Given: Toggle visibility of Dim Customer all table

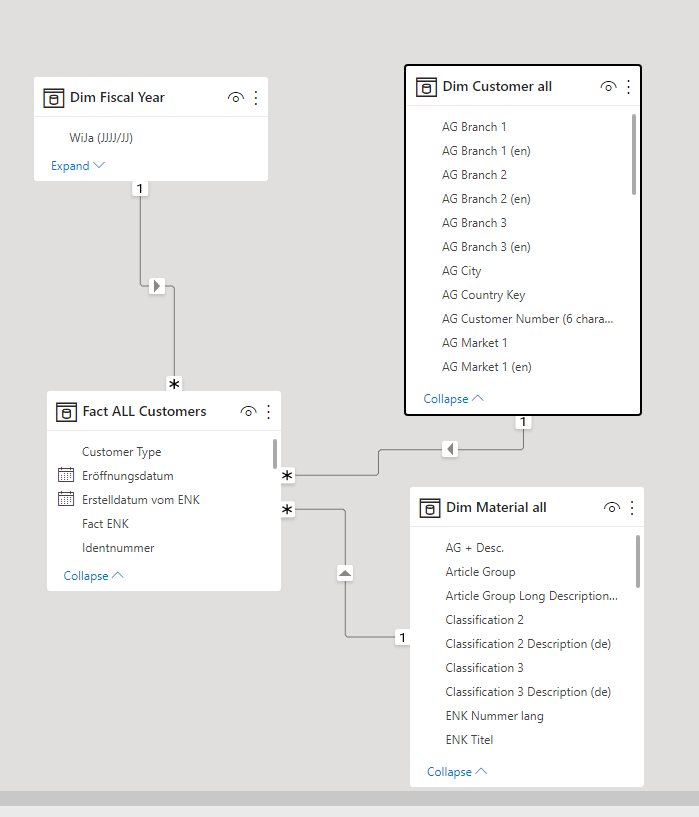Looking at the screenshot, I should click(x=608, y=86).
